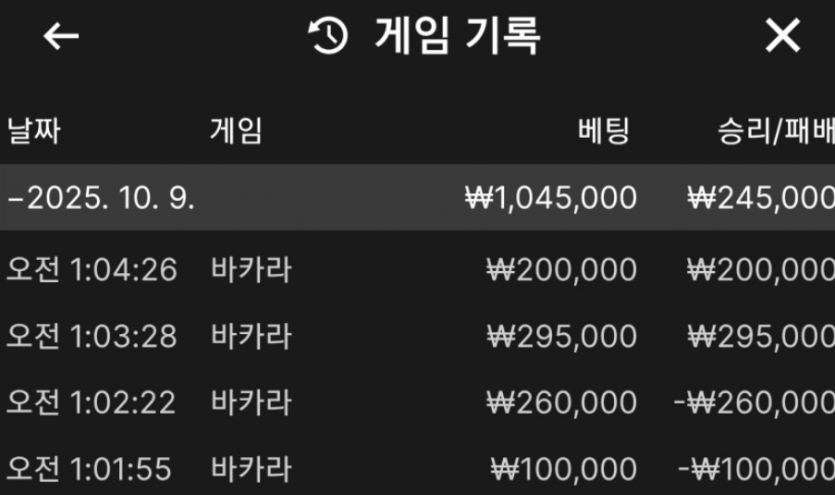Click the 게임 기록 title
835x495 pixels.
tap(458, 36)
